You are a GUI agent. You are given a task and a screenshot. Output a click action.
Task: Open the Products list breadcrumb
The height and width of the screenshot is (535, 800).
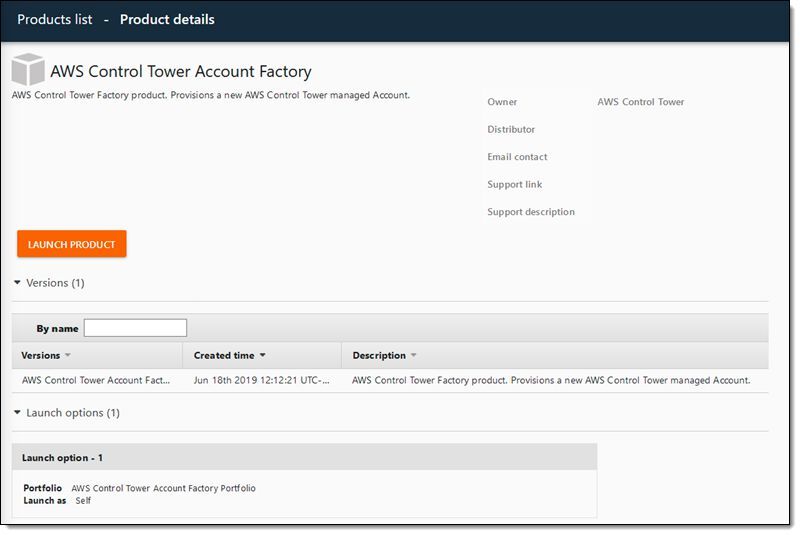[55, 19]
